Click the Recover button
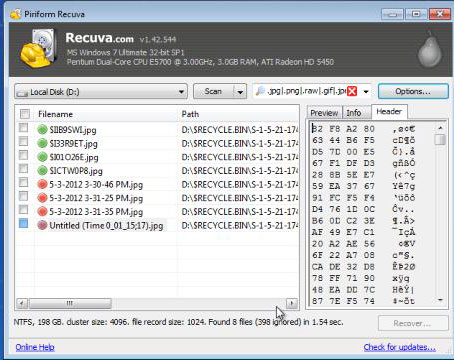Image resolution: width=454 pixels, height=360 pixels. click(x=413, y=323)
